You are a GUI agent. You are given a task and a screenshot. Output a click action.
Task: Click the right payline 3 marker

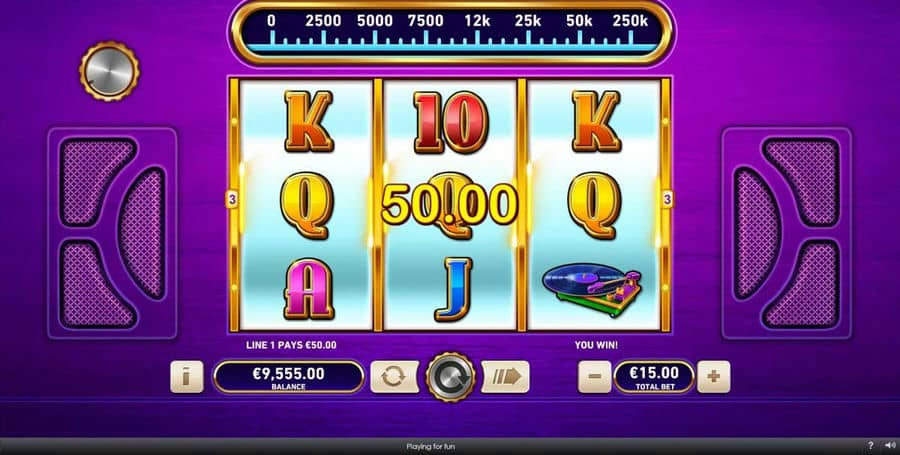tap(667, 200)
